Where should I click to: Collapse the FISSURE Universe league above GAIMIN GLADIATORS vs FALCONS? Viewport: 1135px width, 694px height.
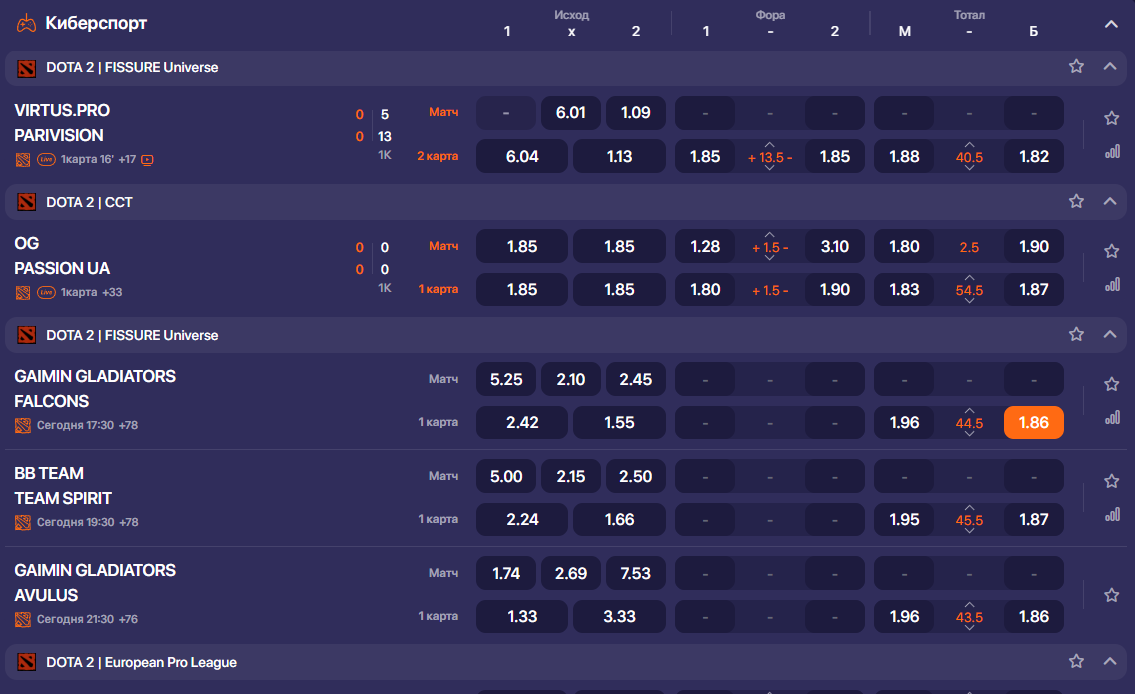pyautogui.click(x=1110, y=334)
